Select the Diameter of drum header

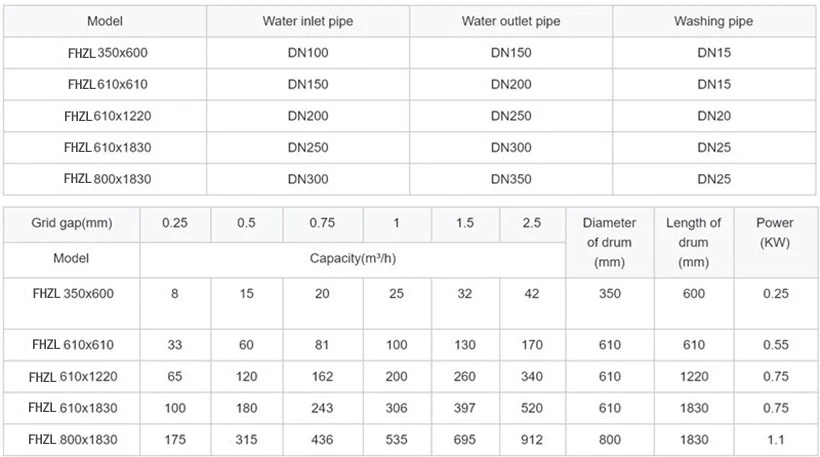point(609,241)
